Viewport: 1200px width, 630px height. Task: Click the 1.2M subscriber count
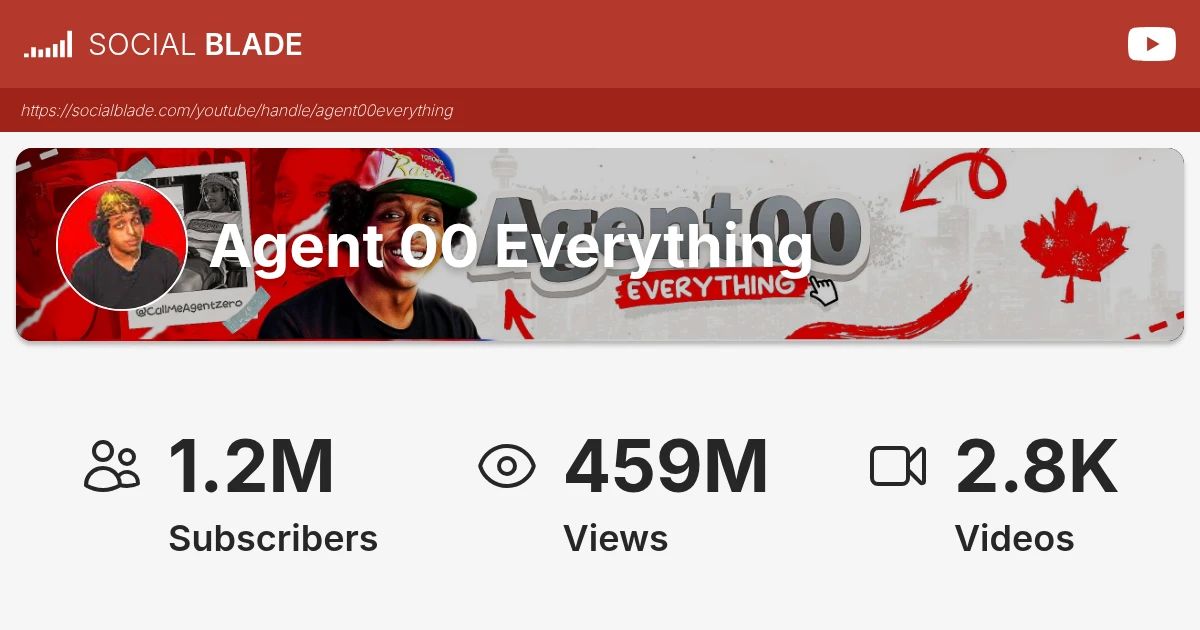pyautogui.click(x=250, y=467)
